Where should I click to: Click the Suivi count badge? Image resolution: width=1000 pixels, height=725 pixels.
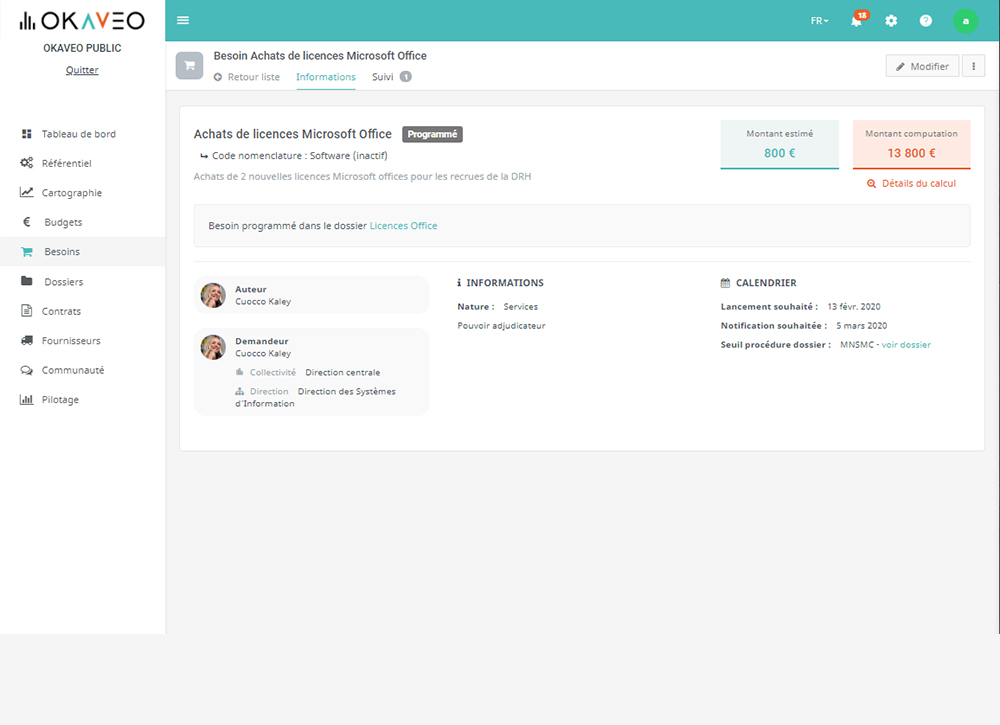pos(406,77)
